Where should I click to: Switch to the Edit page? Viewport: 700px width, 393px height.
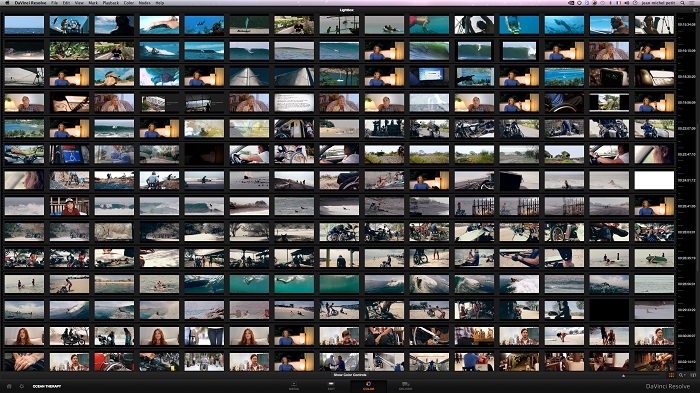pyautogui.click(x=331, y=386)
